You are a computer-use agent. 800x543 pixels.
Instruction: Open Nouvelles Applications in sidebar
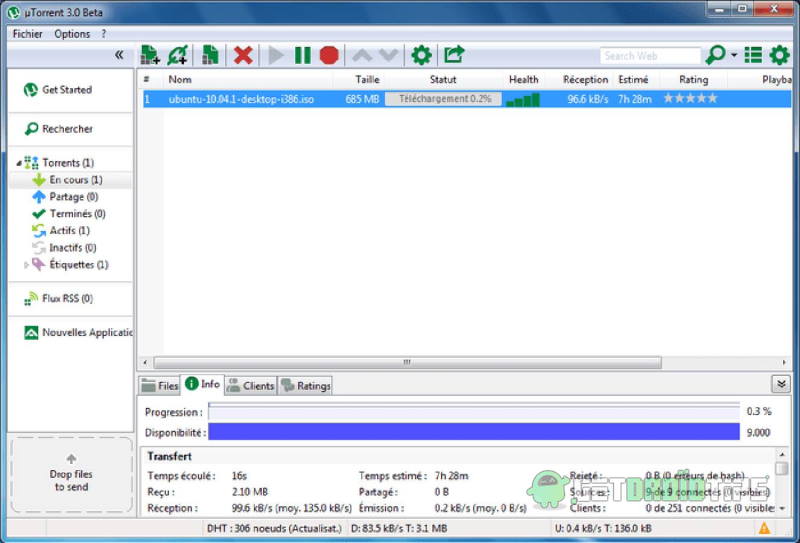[78, 333]
